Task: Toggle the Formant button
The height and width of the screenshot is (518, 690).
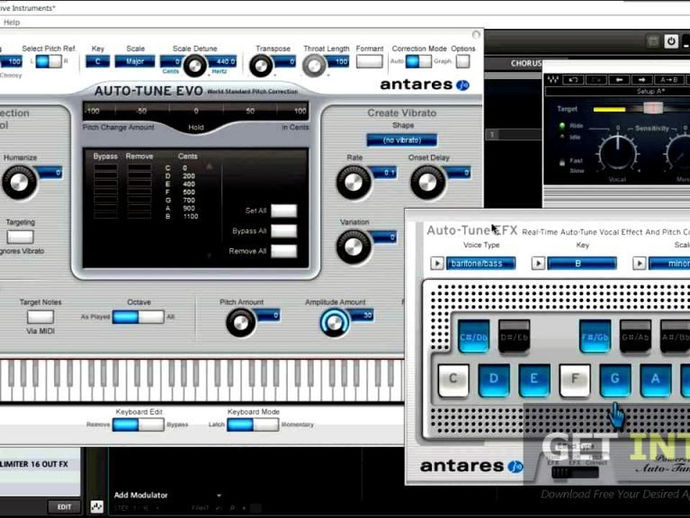Action: pos(369,61)
